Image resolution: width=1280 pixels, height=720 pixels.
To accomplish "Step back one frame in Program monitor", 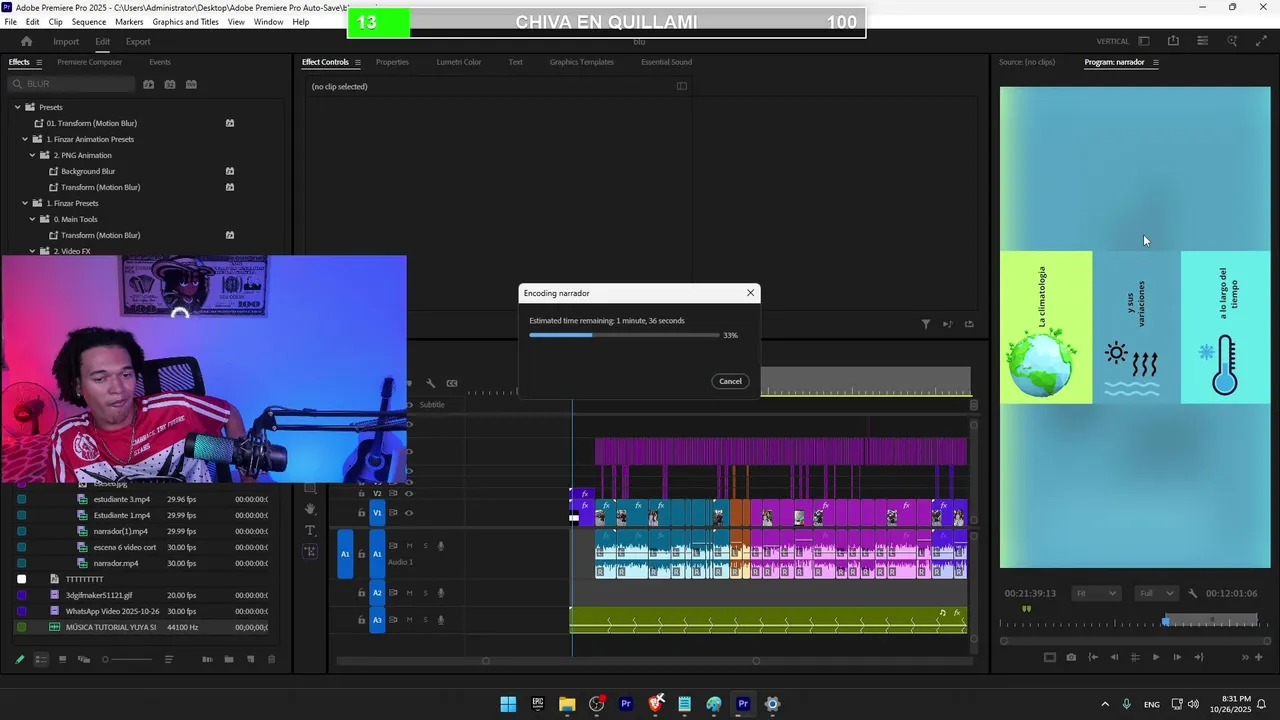I will (x=1114, y=657).
